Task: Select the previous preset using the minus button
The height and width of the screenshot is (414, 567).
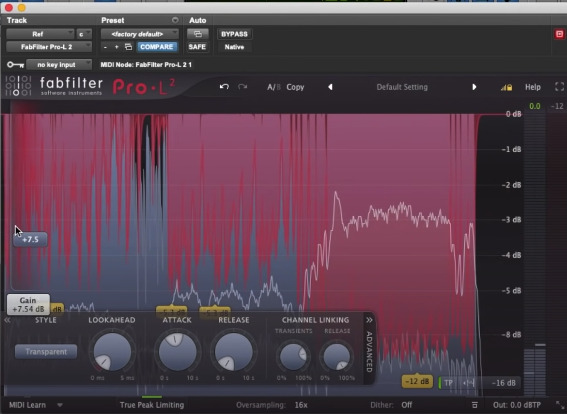Action: click(105, 47)
